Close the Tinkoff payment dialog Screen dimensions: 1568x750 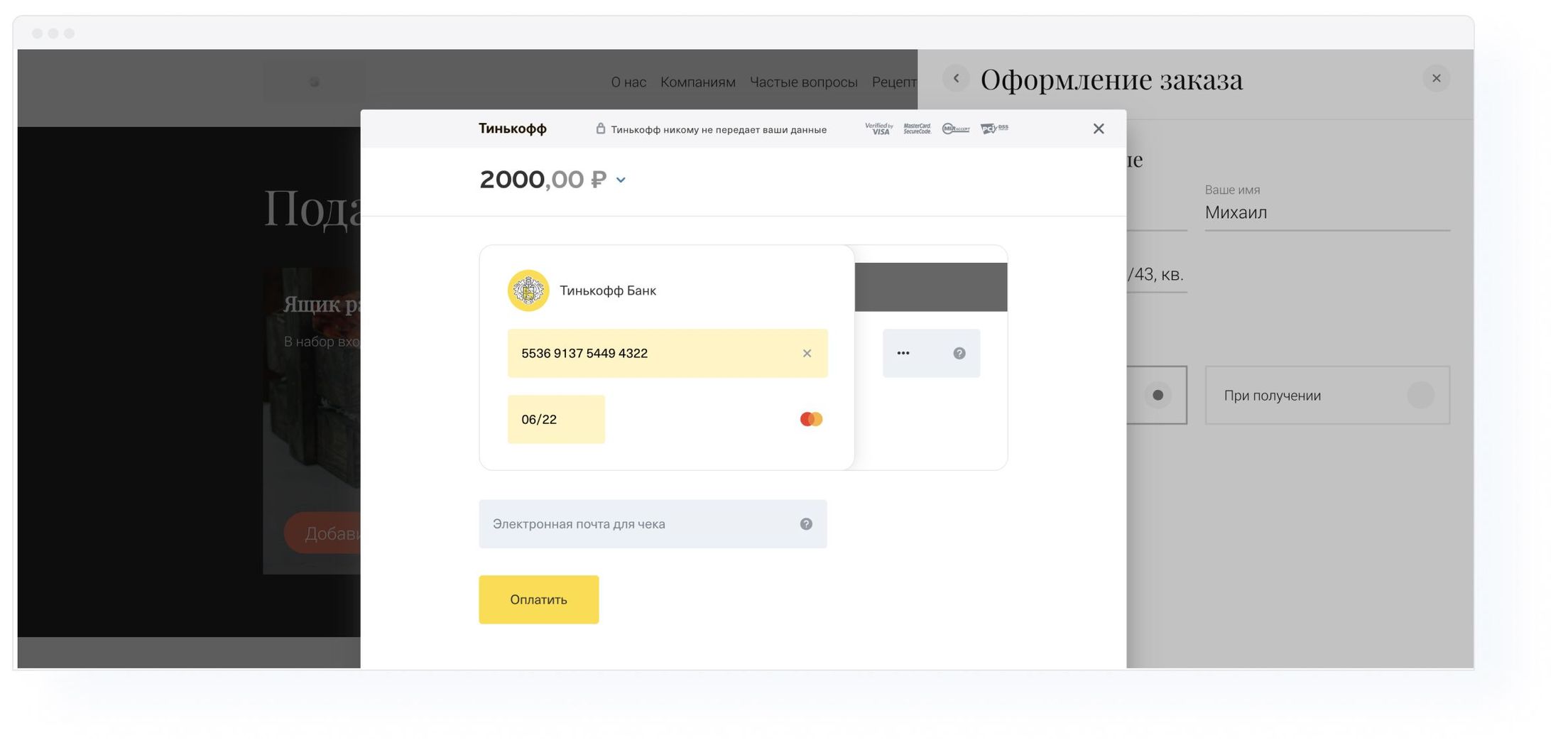(1098, 129)
